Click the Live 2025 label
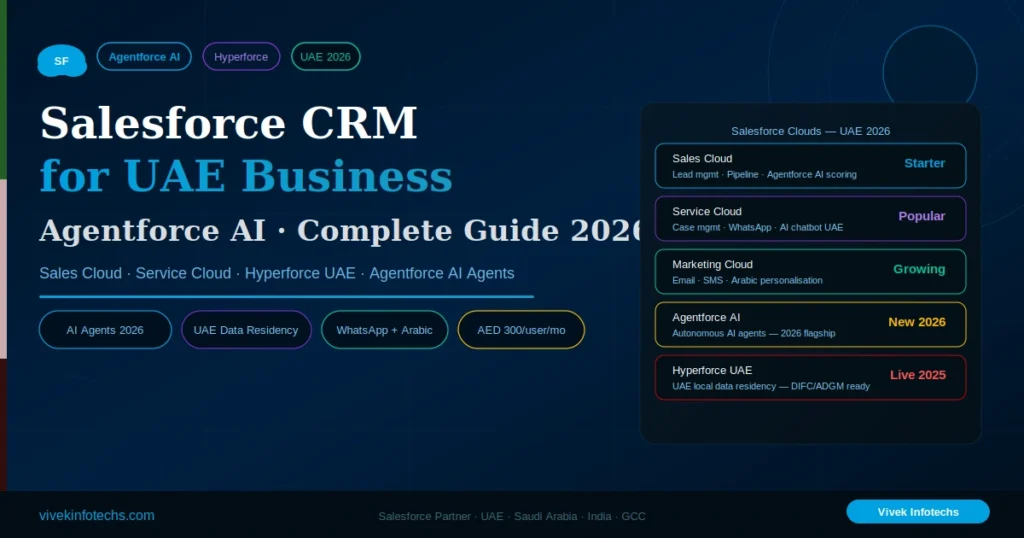 (918, 375)
